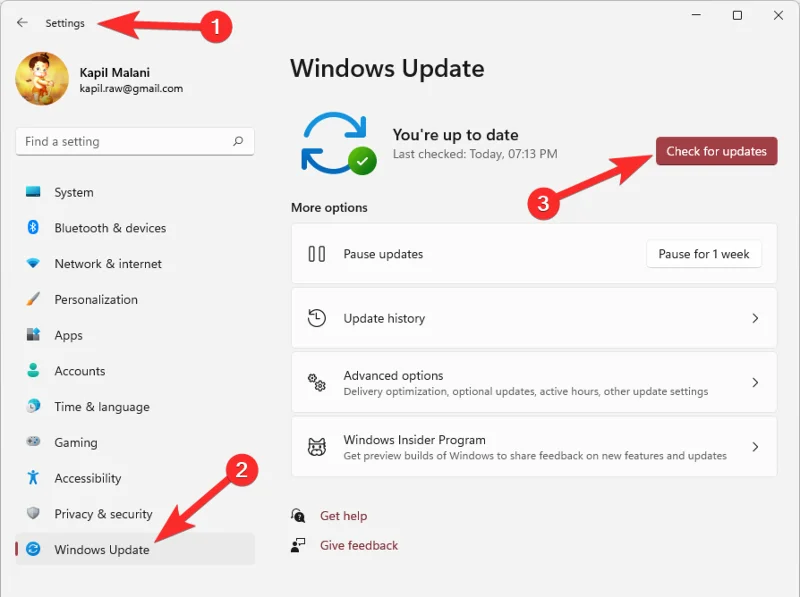This screenshot has height=597, width=800.
Task: Click the search magnifier in Find a setting
Action: (x=237, y=141)
